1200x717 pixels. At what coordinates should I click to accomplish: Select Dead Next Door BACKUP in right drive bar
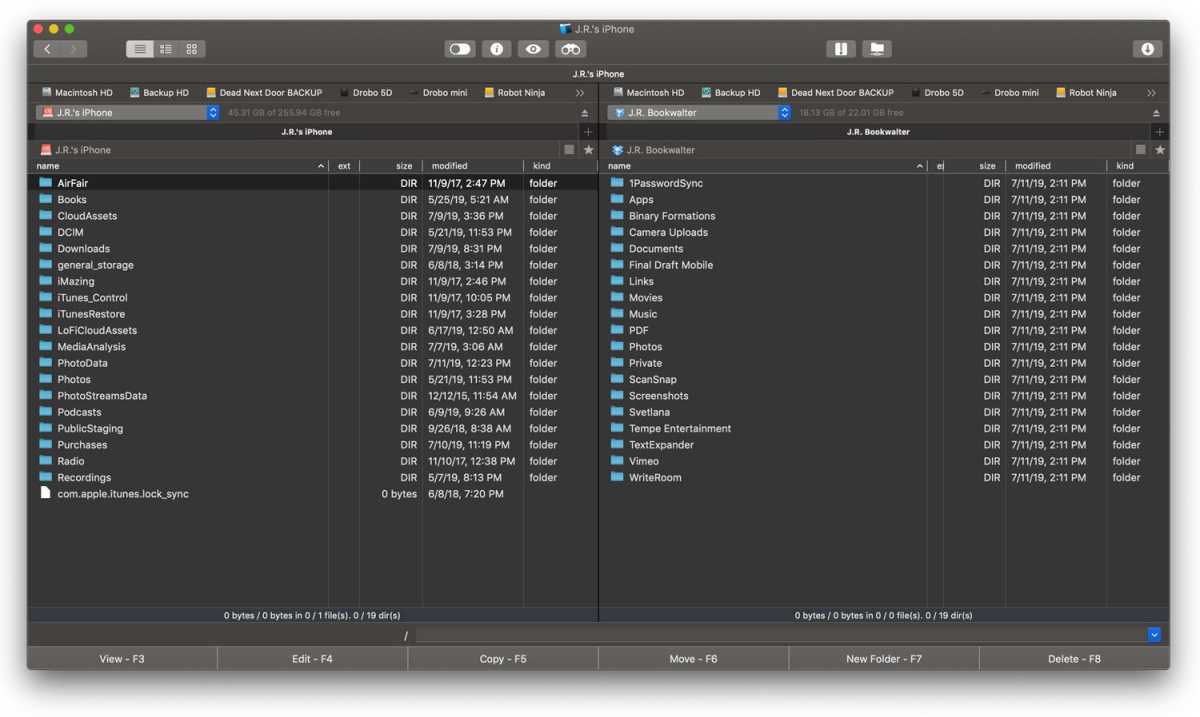click(x=836, y=93)
